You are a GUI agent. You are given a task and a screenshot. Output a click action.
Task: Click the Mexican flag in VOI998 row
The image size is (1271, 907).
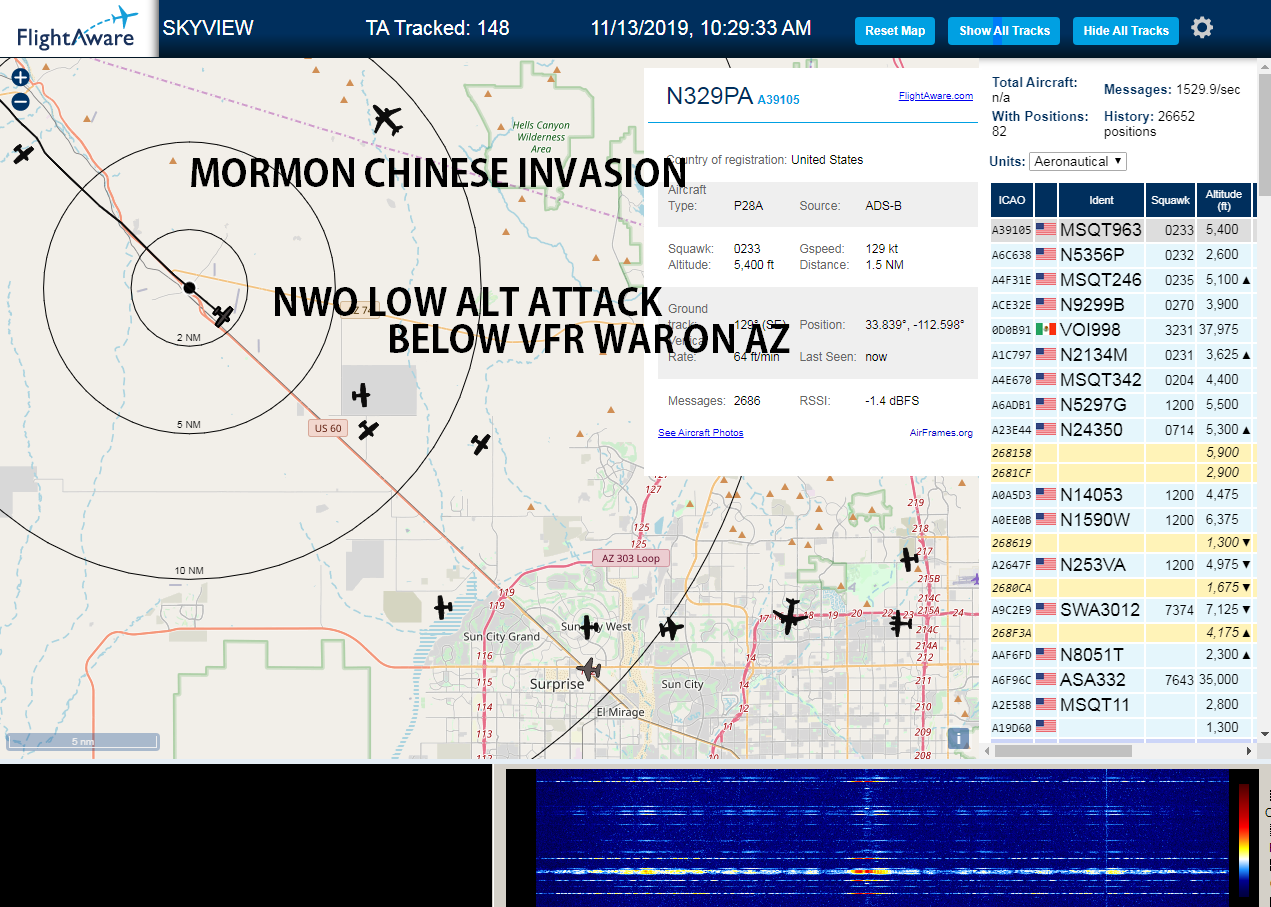click(x=1046, y=329)
